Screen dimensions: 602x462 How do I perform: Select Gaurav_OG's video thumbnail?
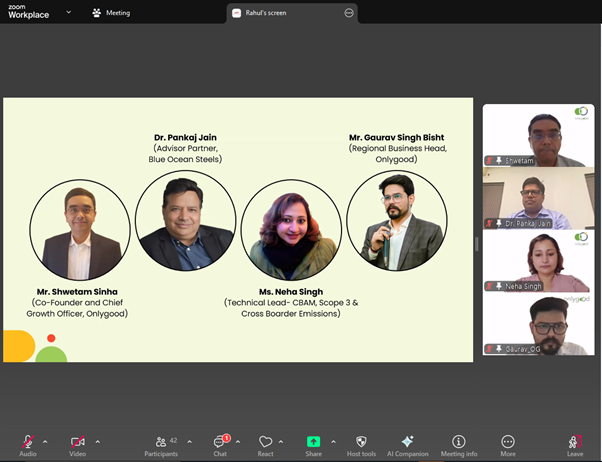539,324
